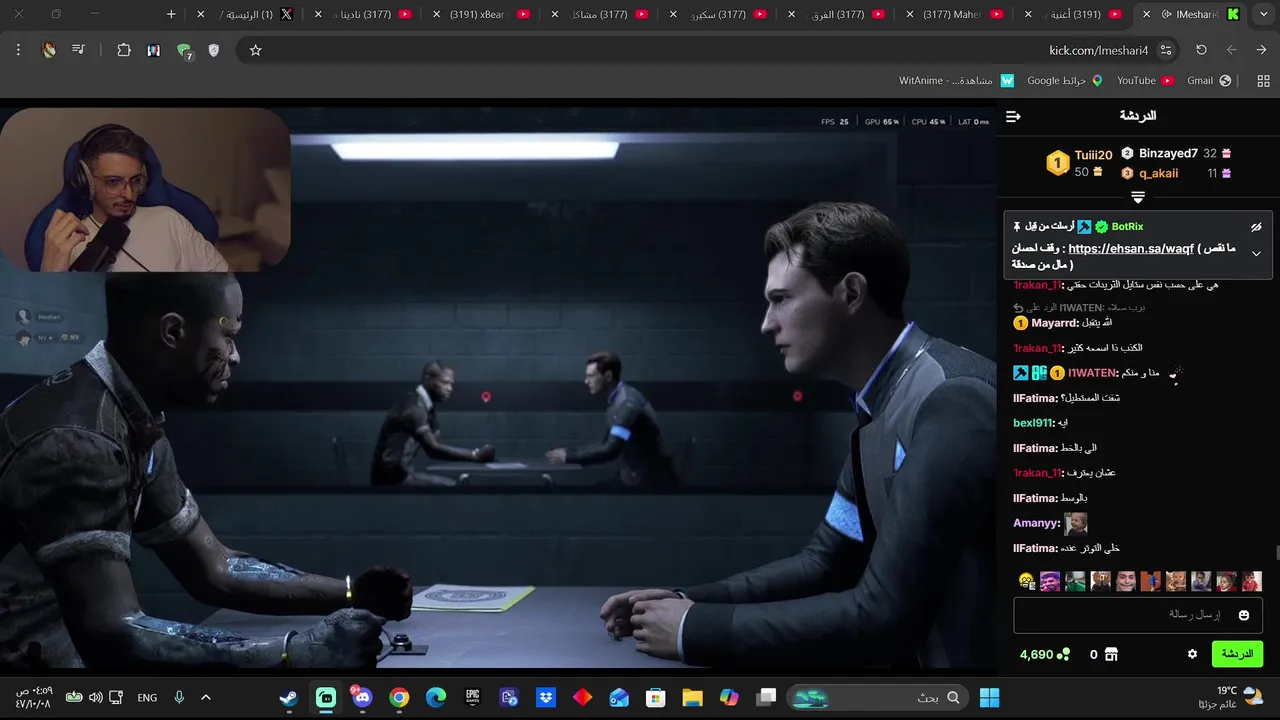
Task: Open Dropbox from the taskbar
Action: point(546,697)
